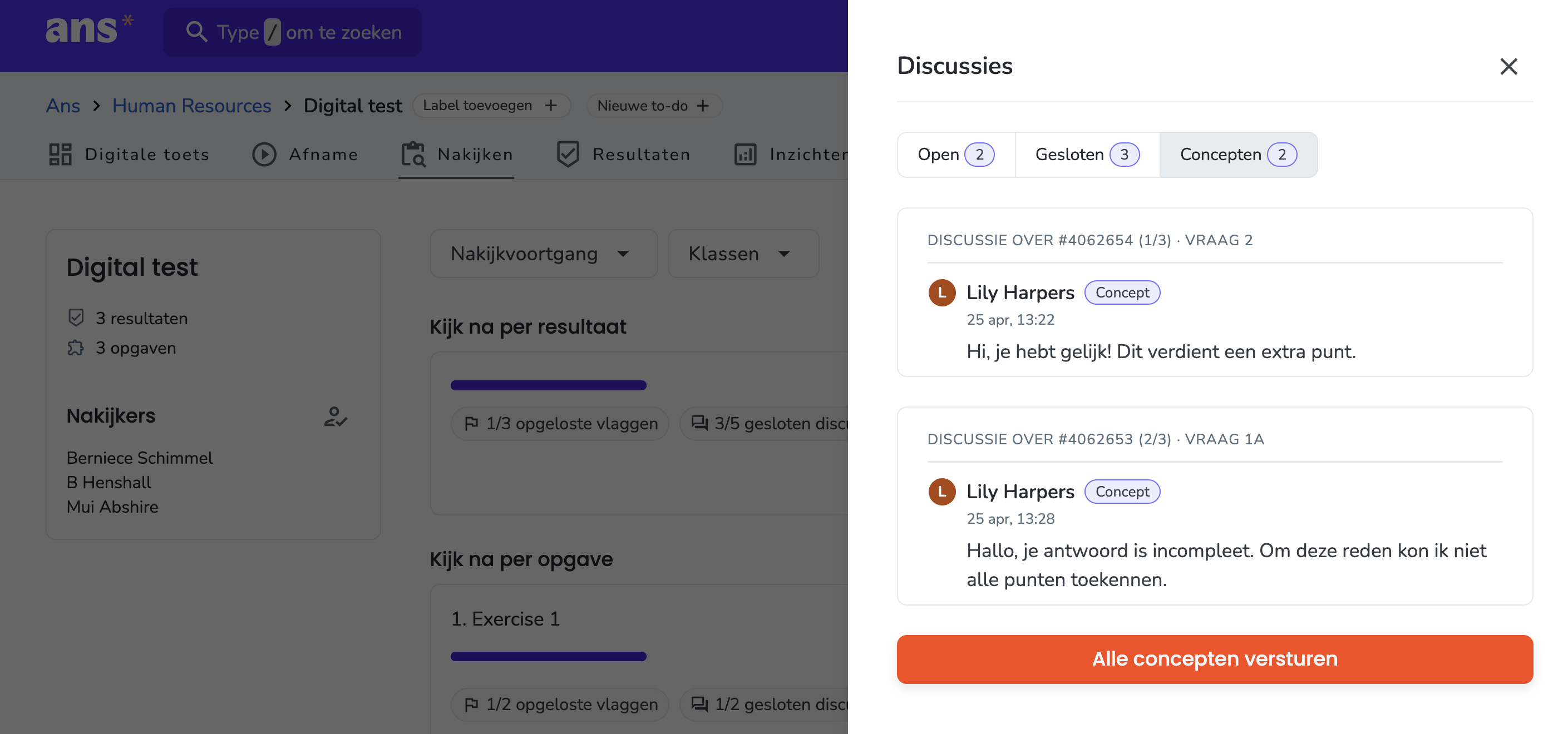Click the plus icon in Nieuwe to-do
The image size is (1568, 734).
click(x=702, y=105)
